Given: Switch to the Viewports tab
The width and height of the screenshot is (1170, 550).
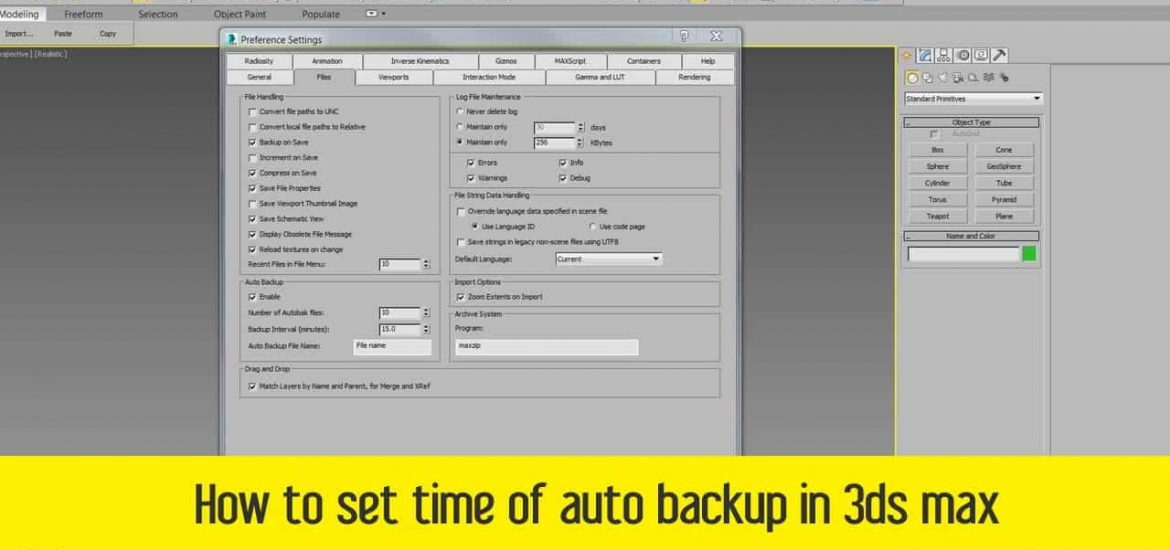Looking at the screenshot, I should [x=393, y=77].
